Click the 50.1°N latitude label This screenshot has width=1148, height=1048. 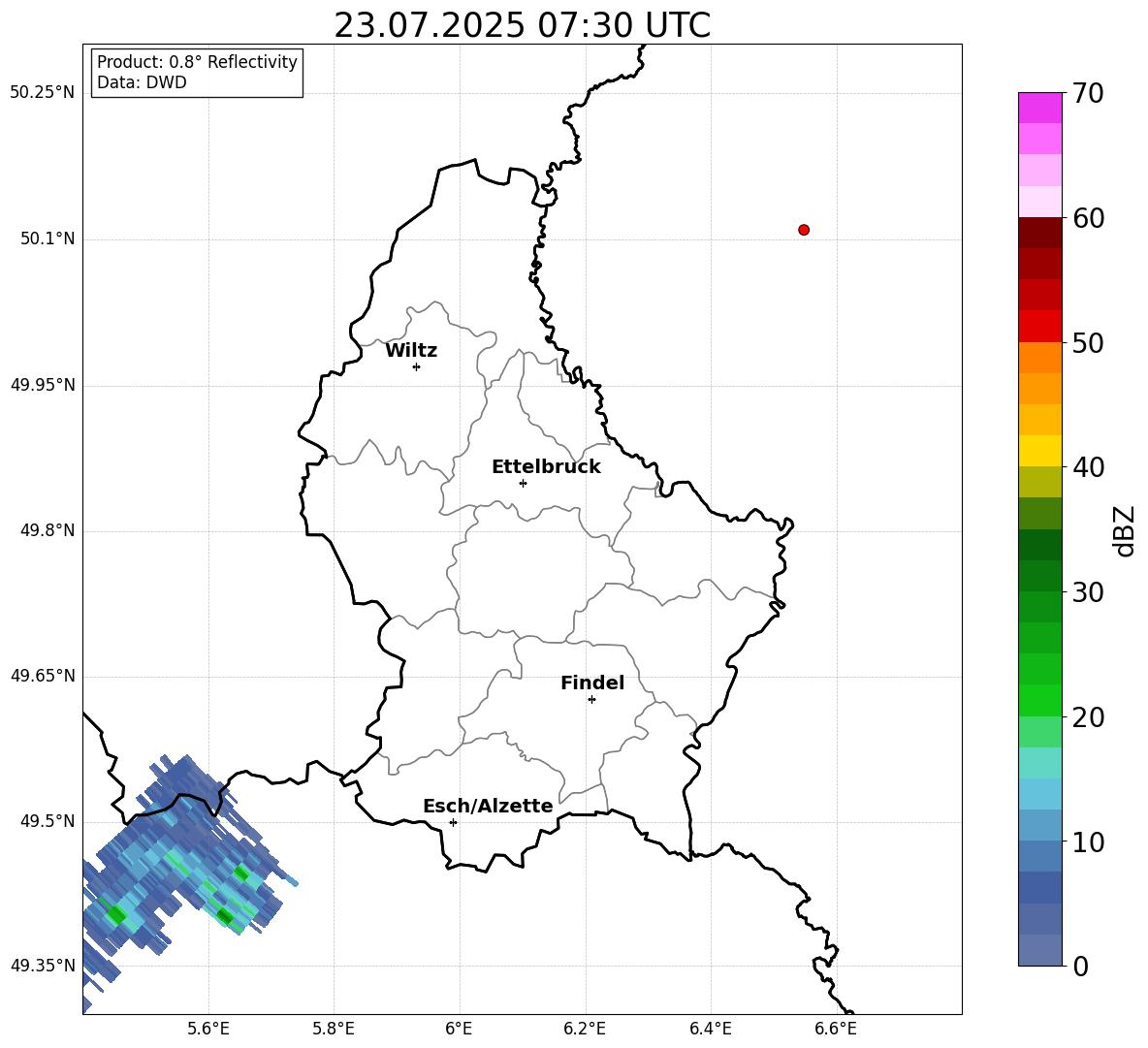48,239
